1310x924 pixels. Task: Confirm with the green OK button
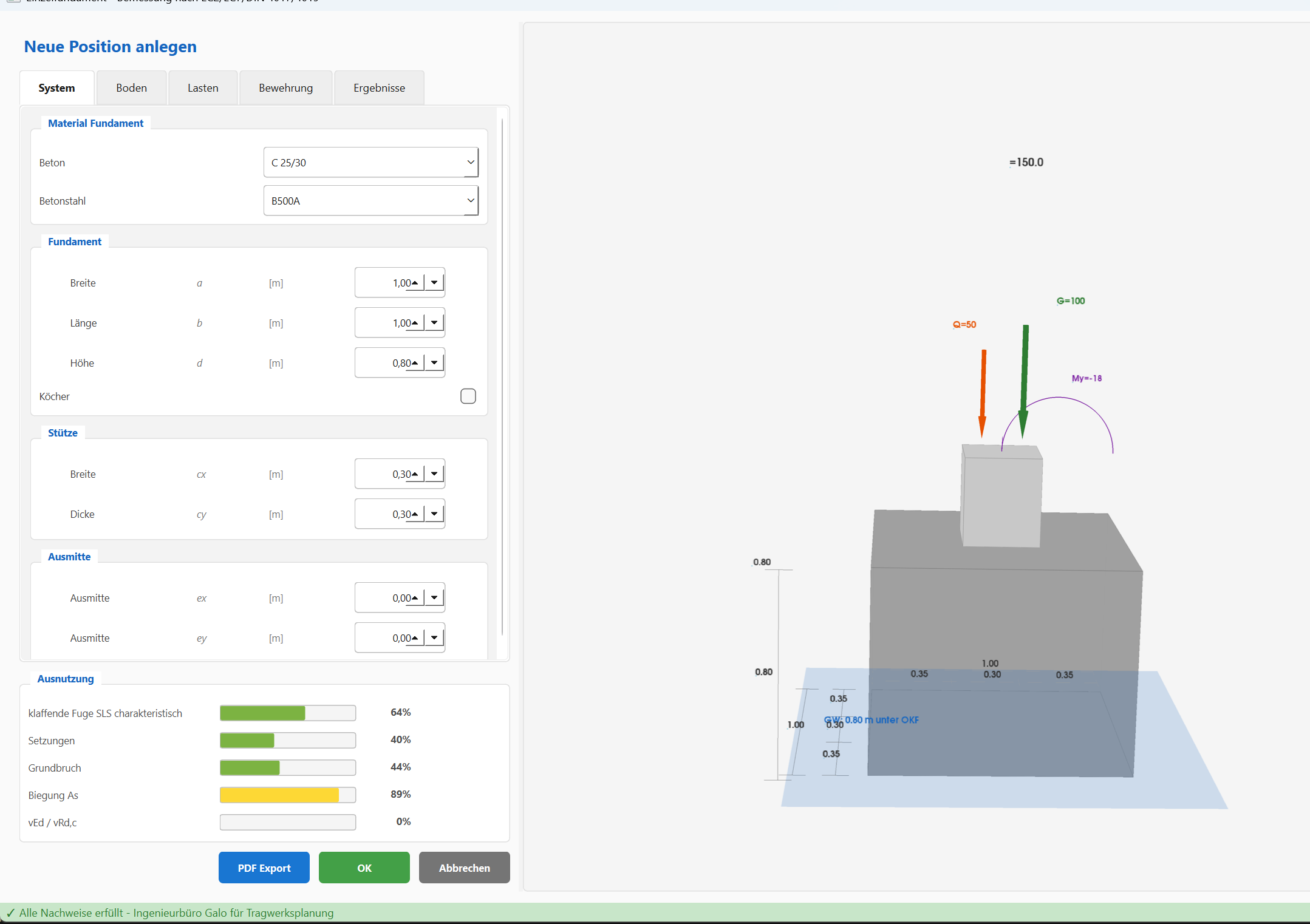364,868
